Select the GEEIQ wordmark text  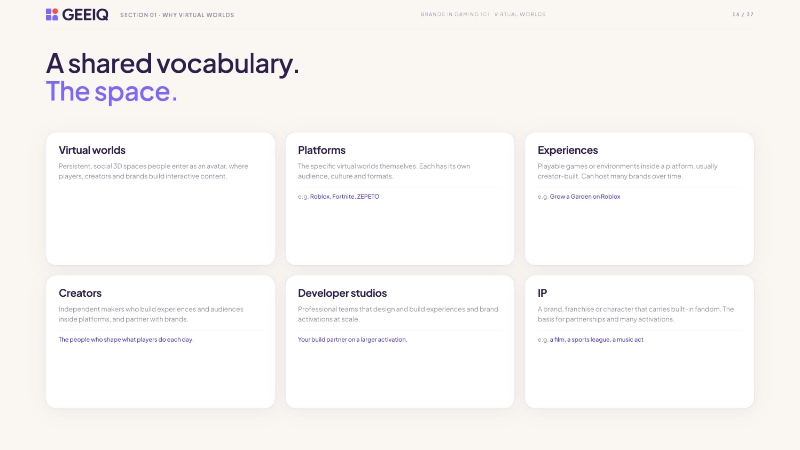[x=85, y=15]
